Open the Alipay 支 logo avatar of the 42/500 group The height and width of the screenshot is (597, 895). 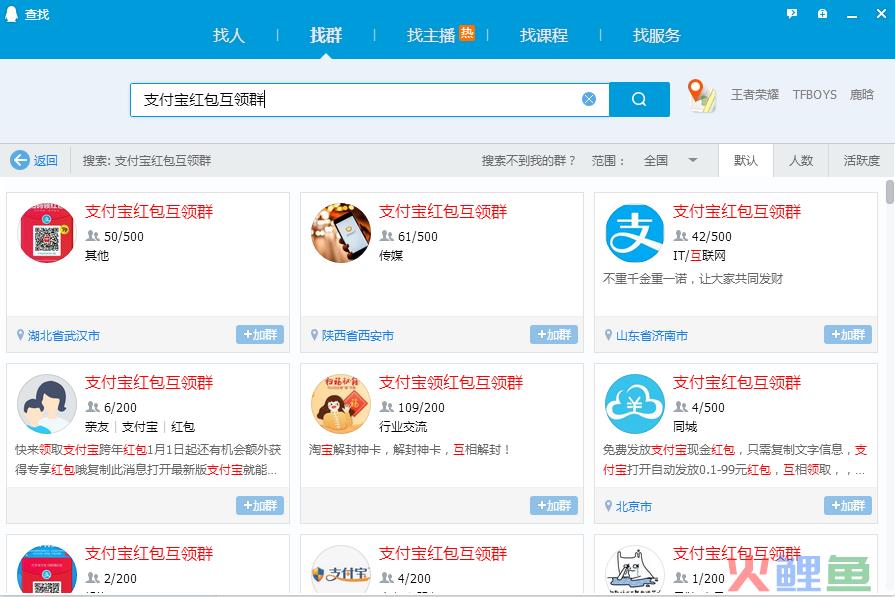click(x=635, y=233)
